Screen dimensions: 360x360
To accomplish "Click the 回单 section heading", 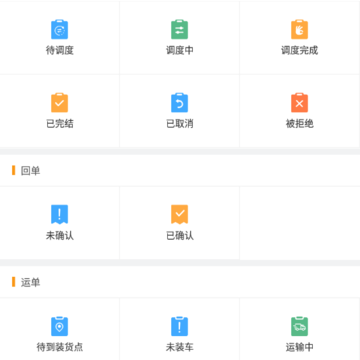I will pyautogui.click(x=30, y=170).
